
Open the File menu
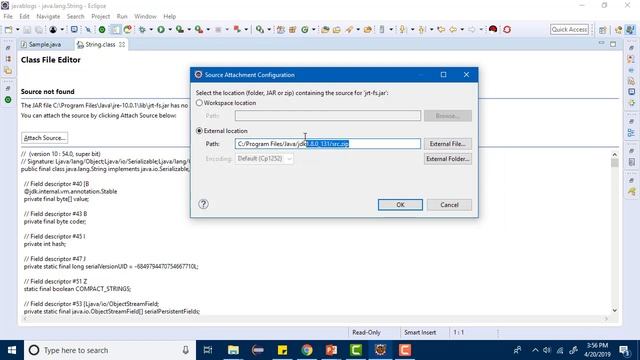pyautogui.click(x=8, y=16)
